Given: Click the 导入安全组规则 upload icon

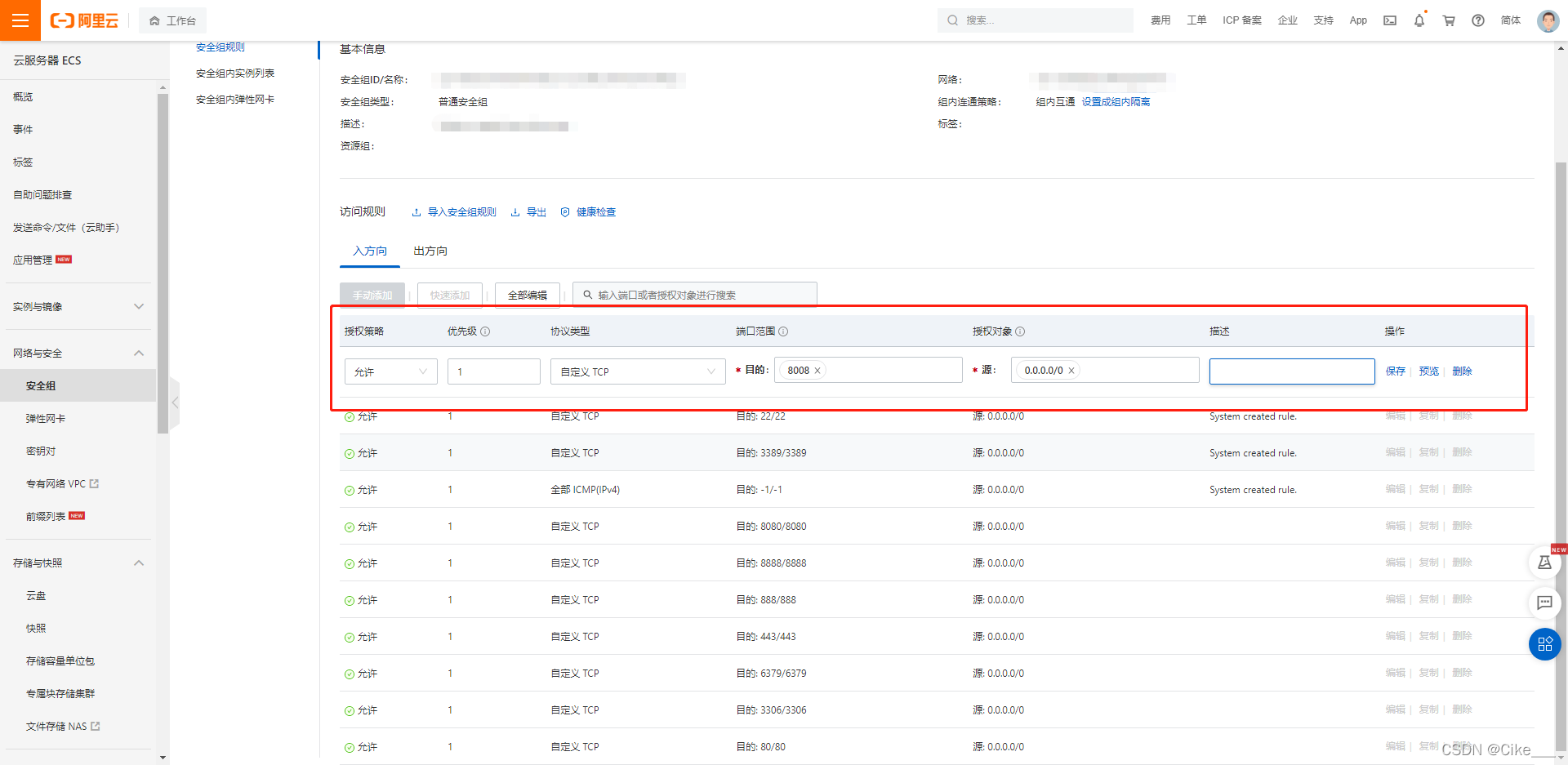Looking at the screenshot, I should click(x=416, y=212).
